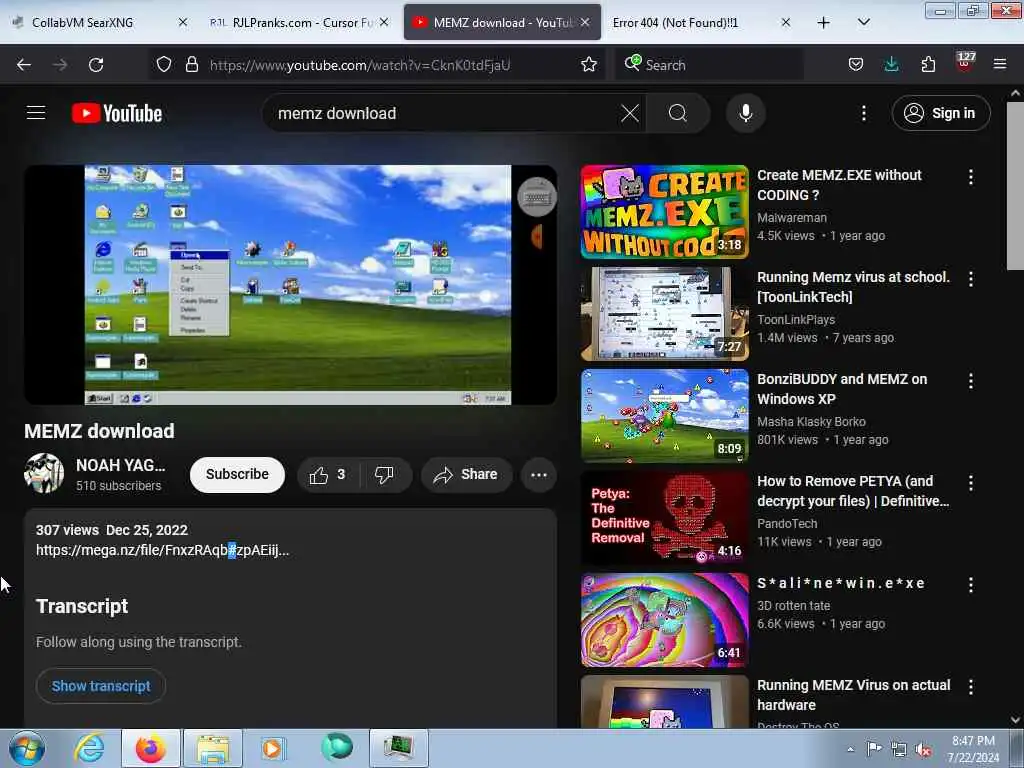
Task: Click the Firefox Search field
Action: coord(709,65)
